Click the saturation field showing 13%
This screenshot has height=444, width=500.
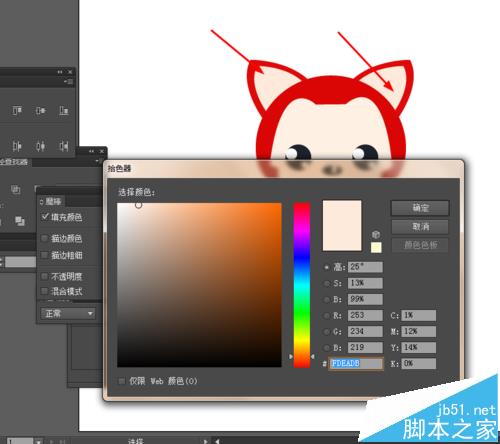coord(365,283)
